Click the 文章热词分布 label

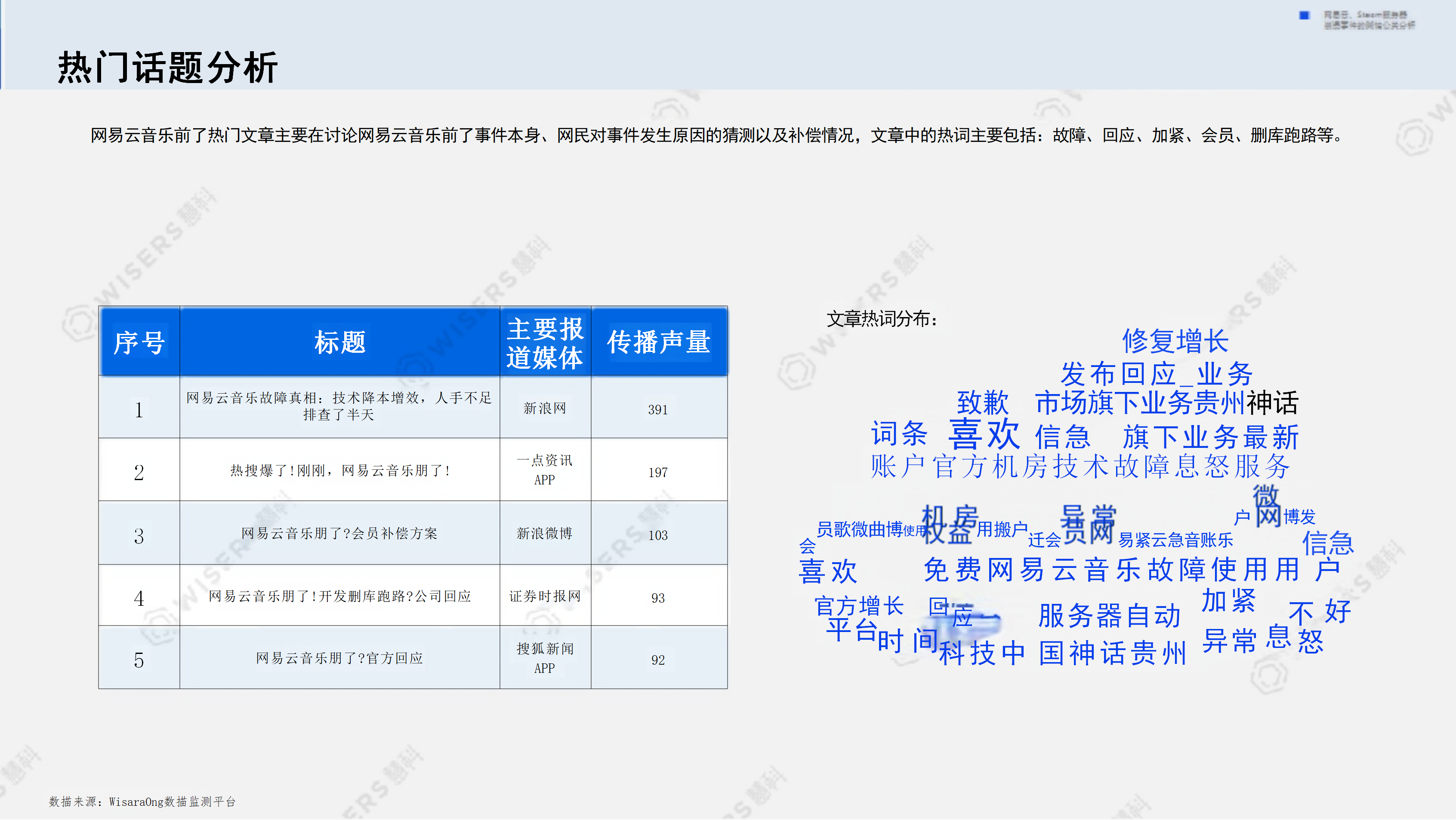(882, 319)
